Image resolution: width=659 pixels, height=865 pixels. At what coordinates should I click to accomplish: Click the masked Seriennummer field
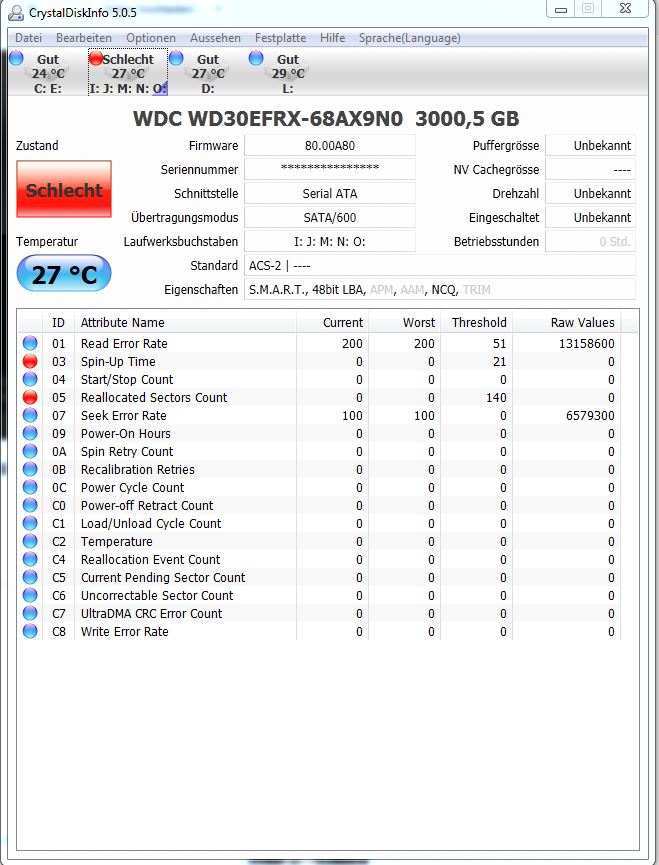(x=330, y=169)
